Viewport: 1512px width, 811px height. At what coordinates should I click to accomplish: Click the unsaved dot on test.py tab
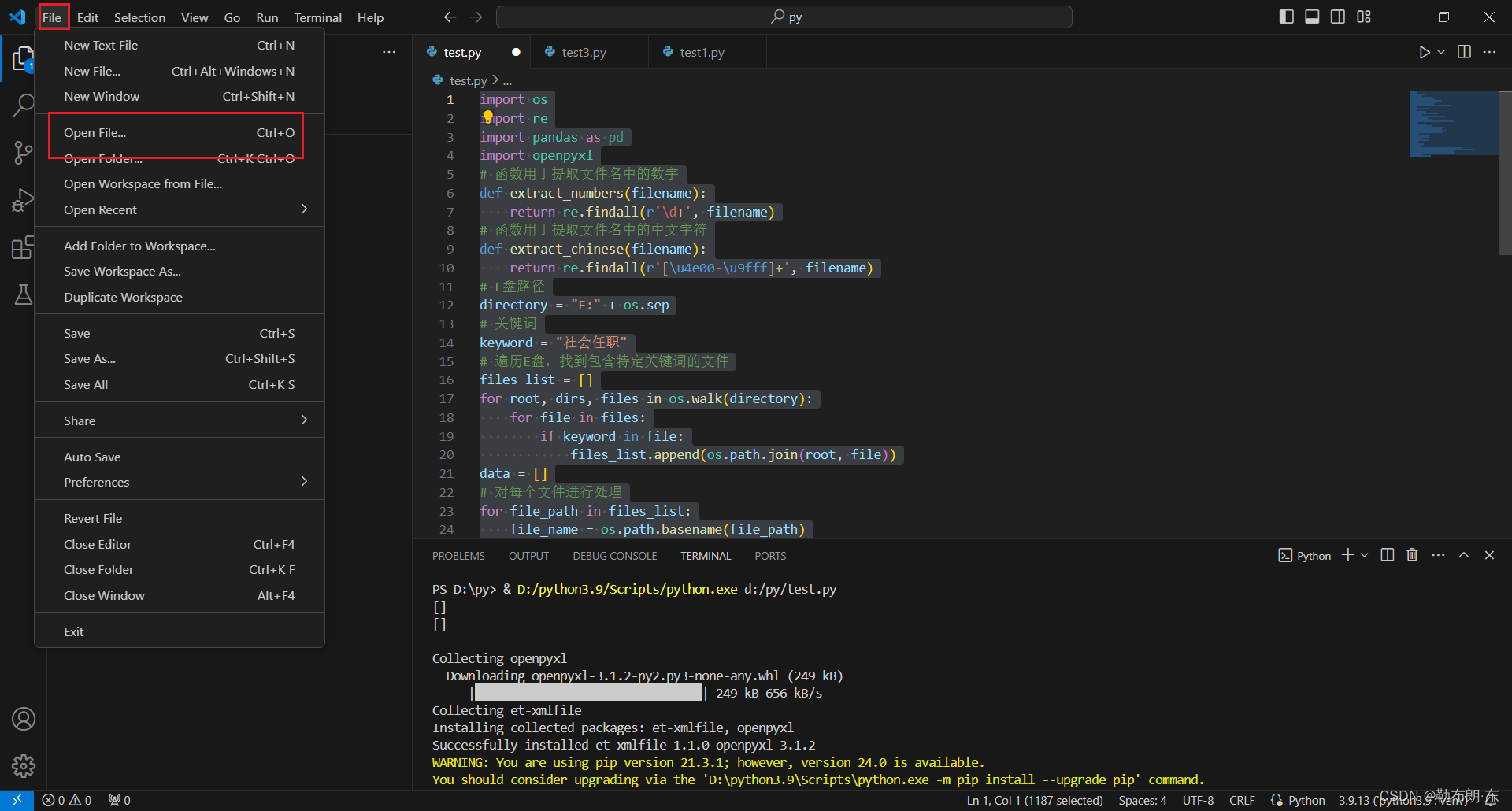[x=516, y=52]
